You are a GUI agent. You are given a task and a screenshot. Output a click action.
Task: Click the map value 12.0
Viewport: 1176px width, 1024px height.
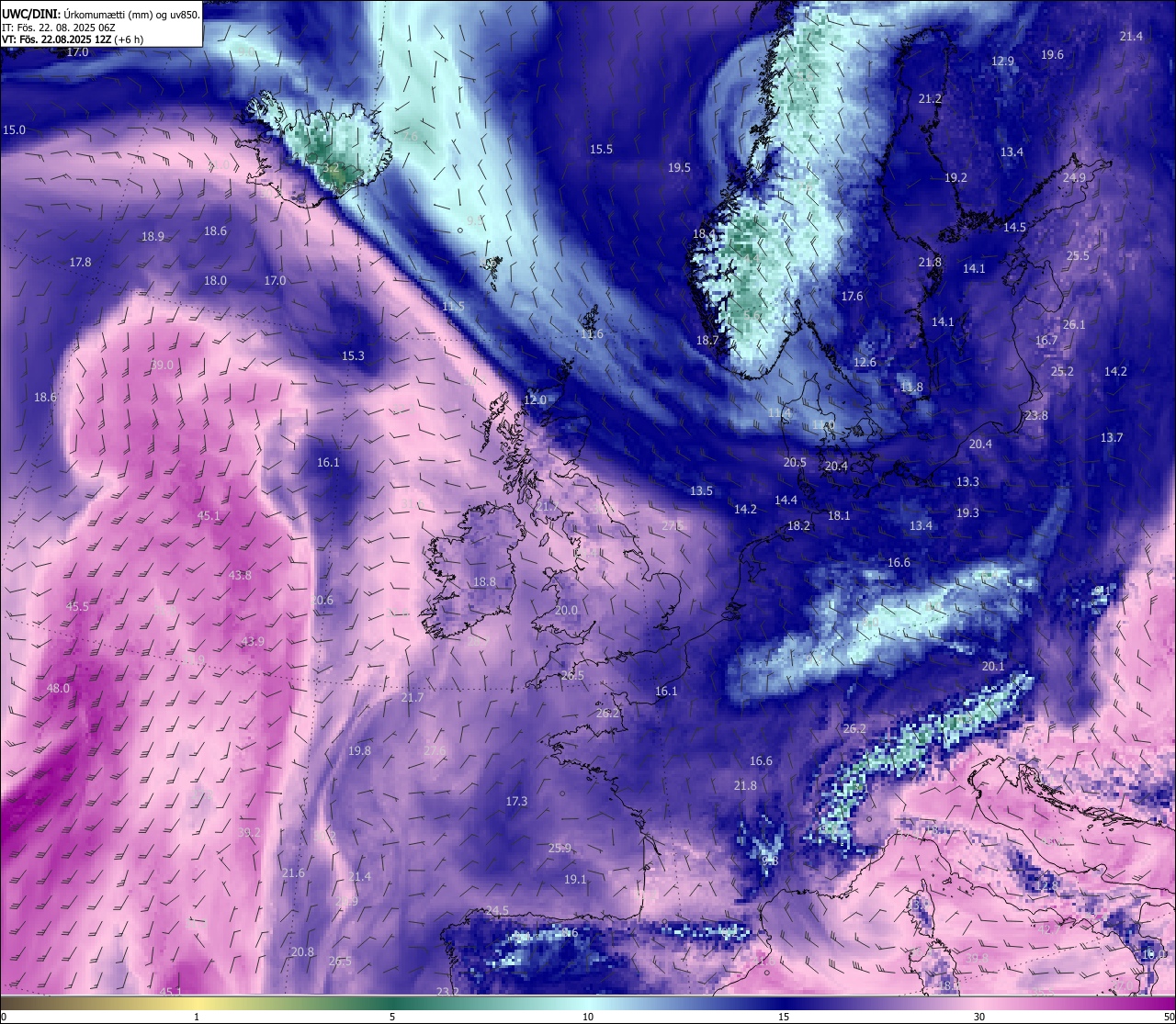click(535, 400)
